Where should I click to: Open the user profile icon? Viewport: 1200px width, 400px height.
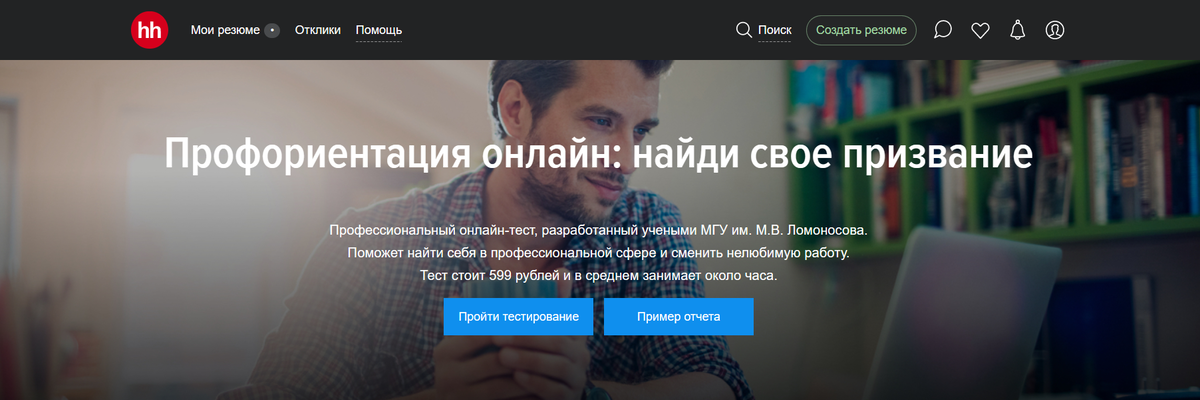click(x=1054, y=30)
